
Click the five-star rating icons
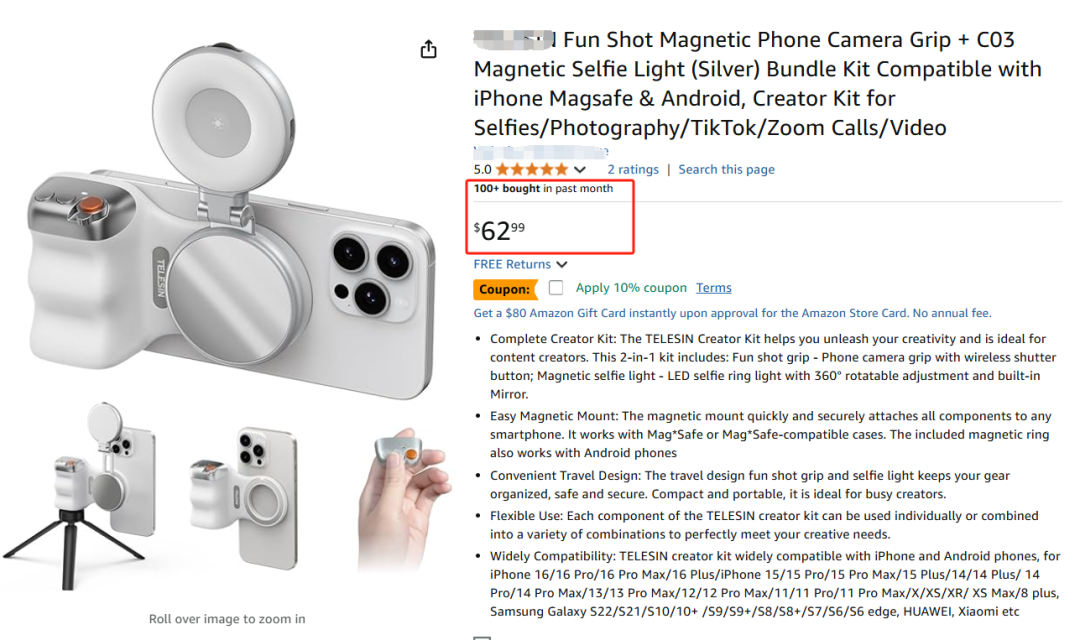[532, 169]
